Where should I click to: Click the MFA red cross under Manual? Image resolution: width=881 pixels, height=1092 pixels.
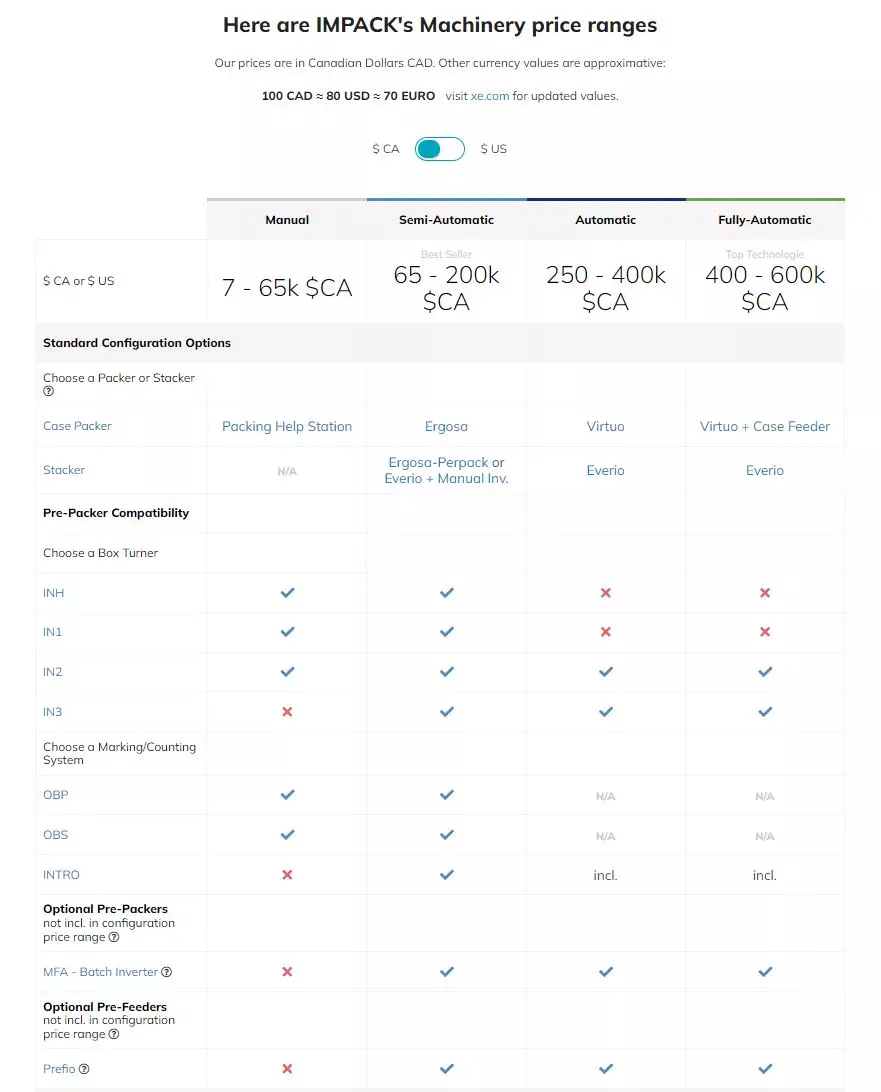287,972
